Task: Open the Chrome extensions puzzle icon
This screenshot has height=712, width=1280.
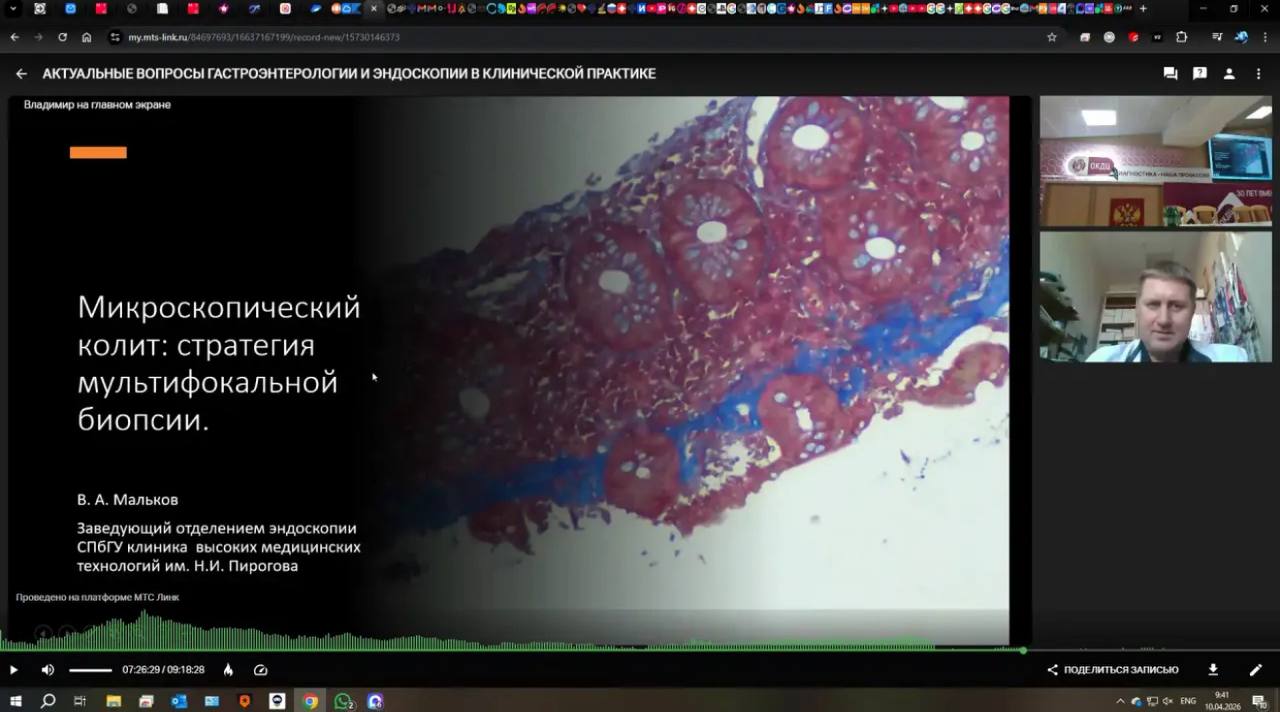Action: click(x=1181, y=37)
